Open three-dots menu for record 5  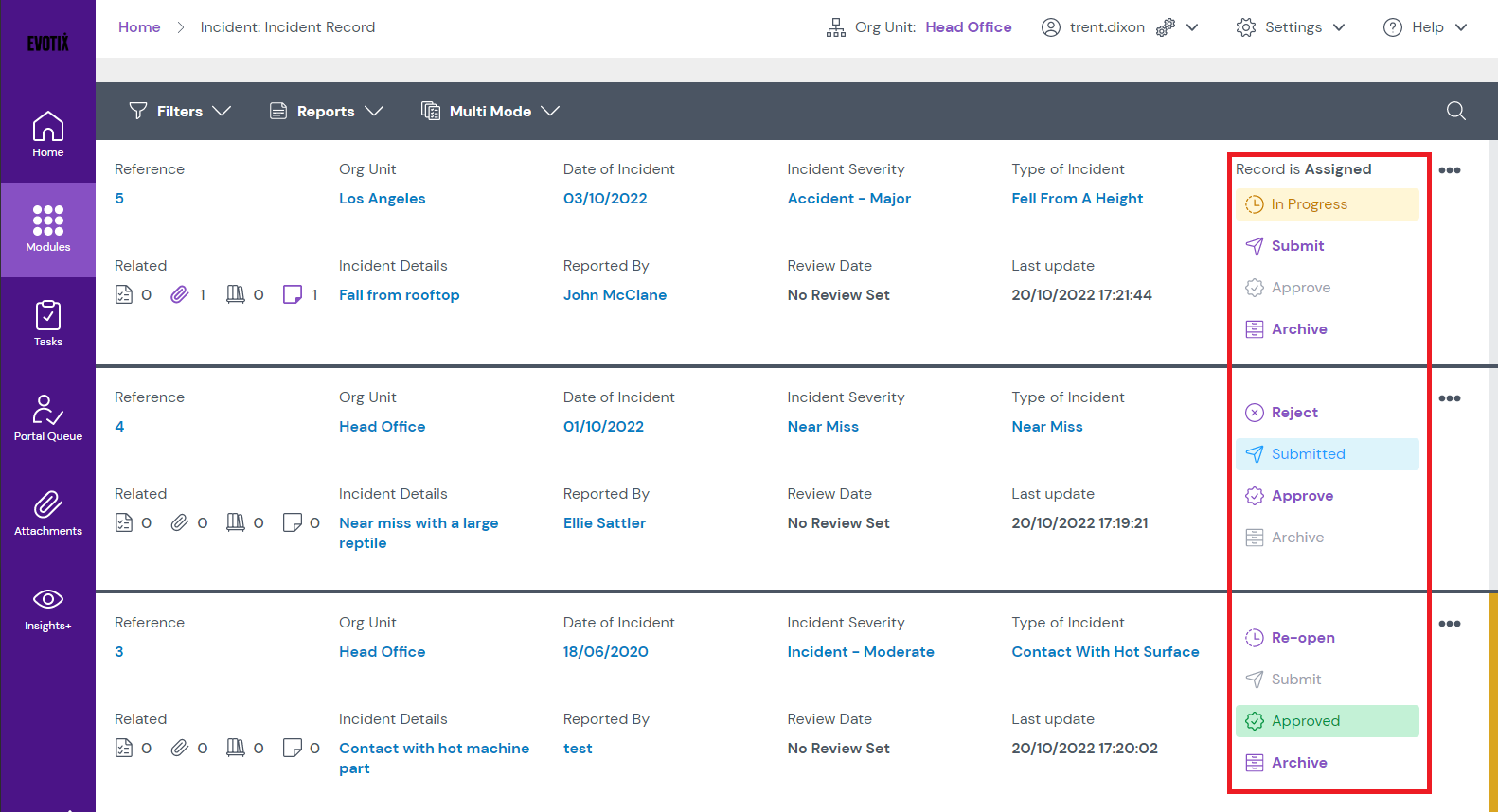(x=1449, y=170)
